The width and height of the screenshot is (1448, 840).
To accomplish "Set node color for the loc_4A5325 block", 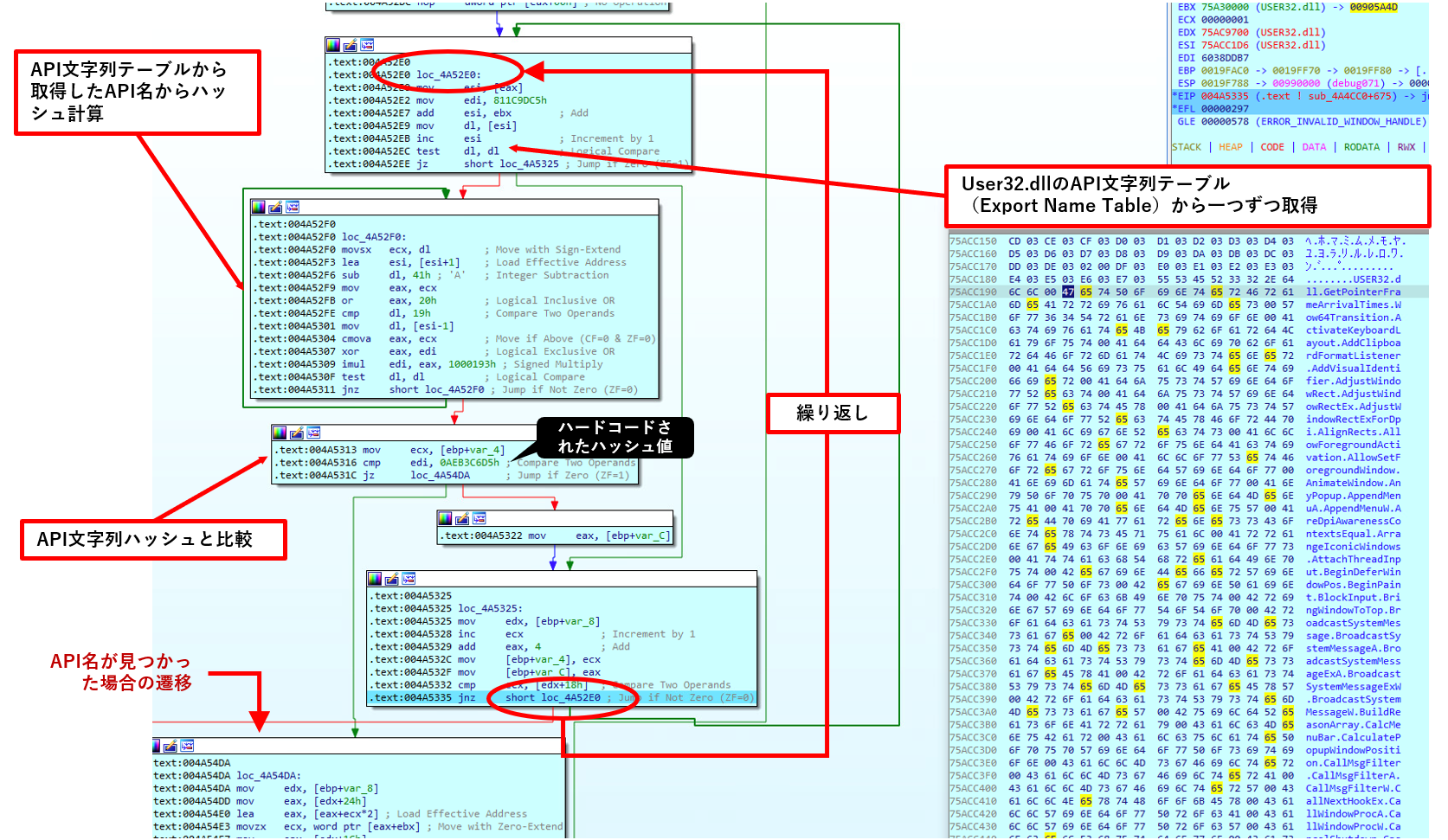I will pos(375,579).
